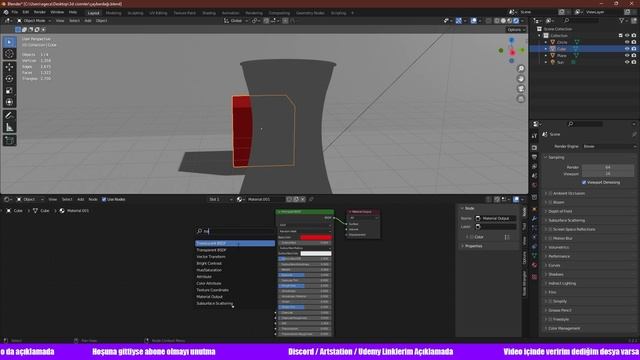Open the Render menu
This screenshot has width=640, height=360.
[40, 12]
